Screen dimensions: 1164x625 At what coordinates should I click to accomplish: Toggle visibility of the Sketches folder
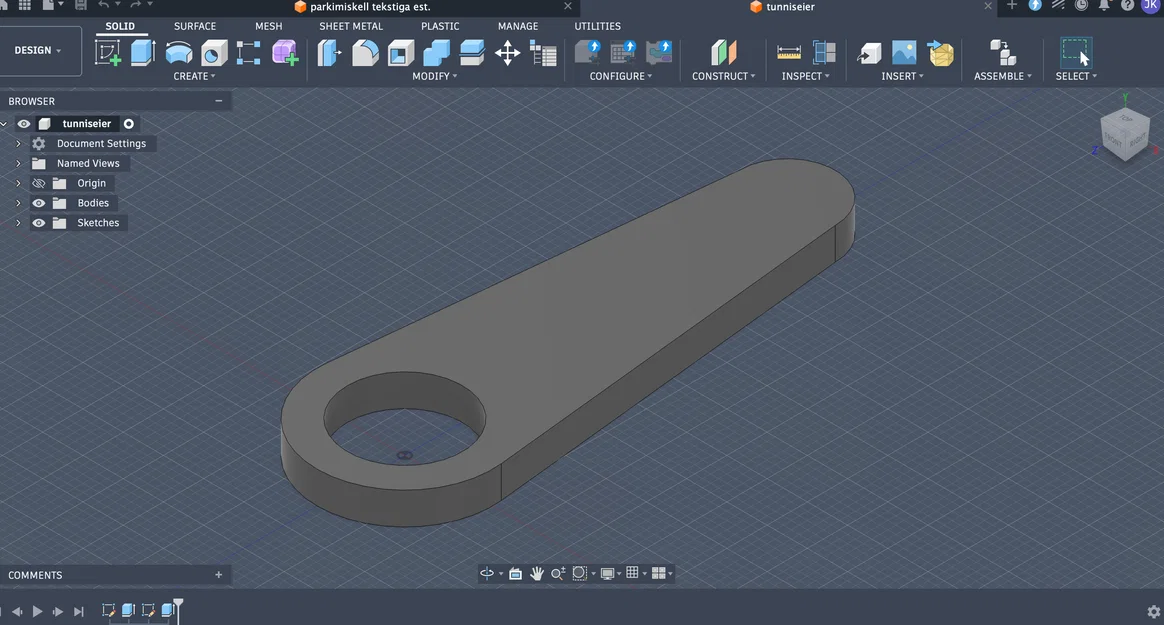click(x=39, y=223)
